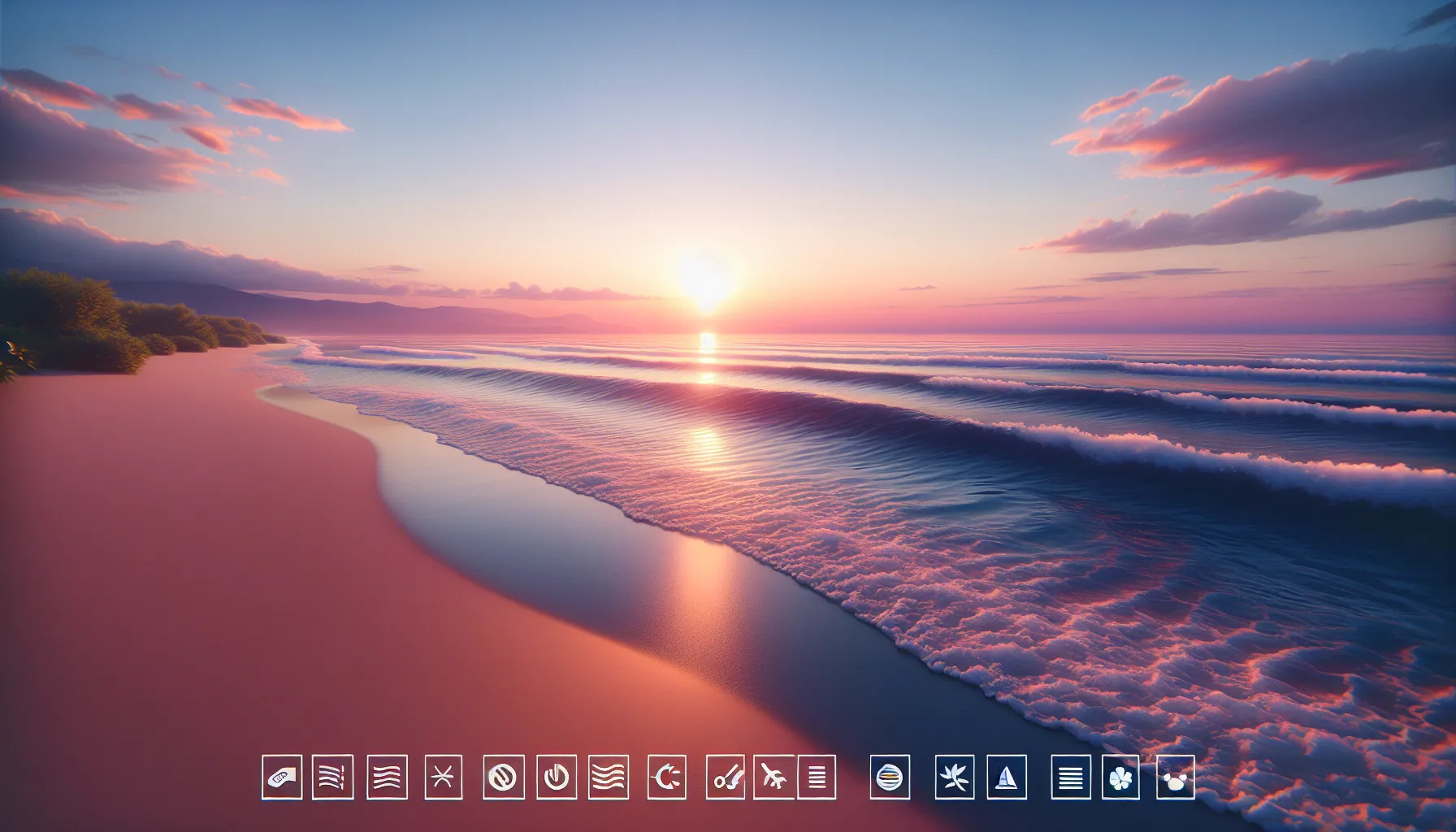The image size is (1456, 832).
Task: Click the wave icon next to power icon
Action: coord(609,778)
